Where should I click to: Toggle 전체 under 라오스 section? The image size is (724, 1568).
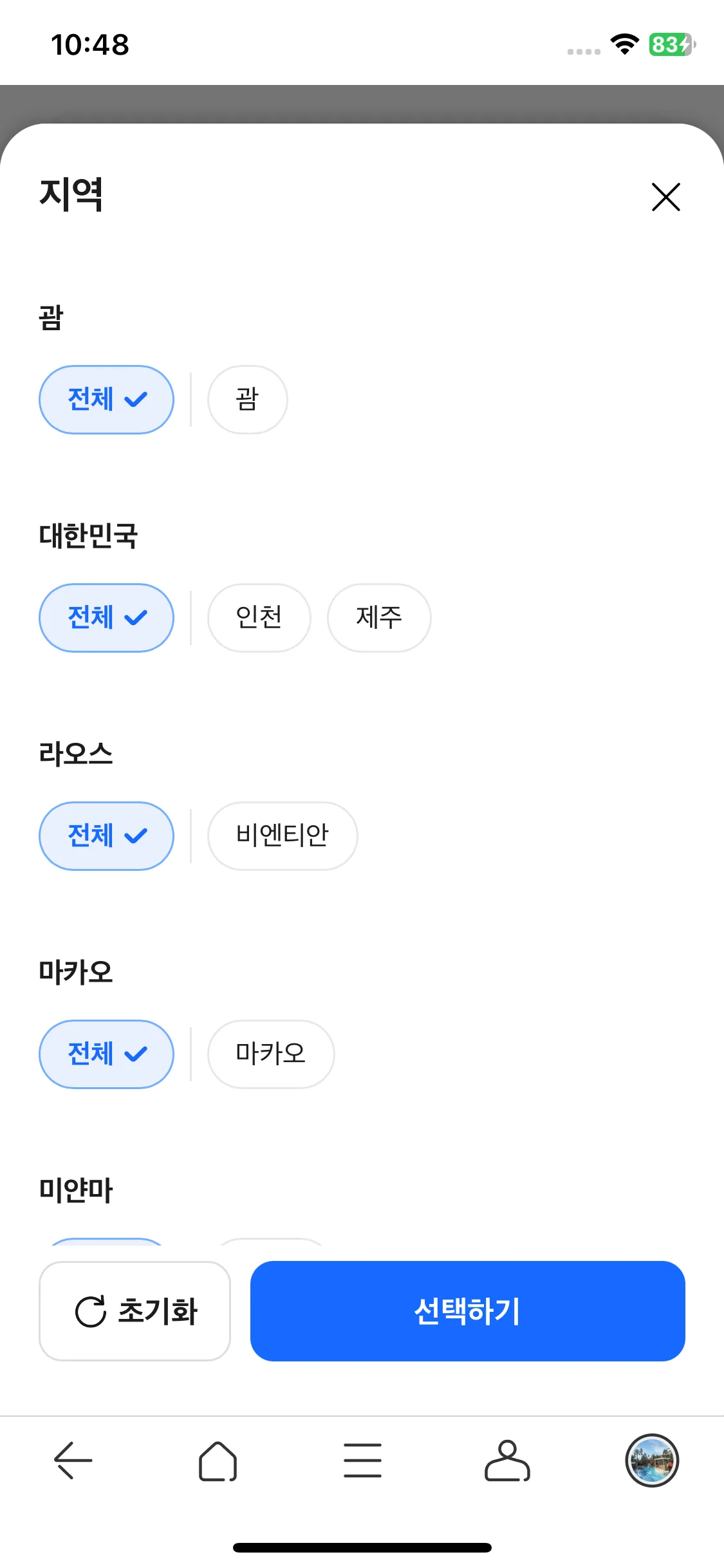[107, 836]
